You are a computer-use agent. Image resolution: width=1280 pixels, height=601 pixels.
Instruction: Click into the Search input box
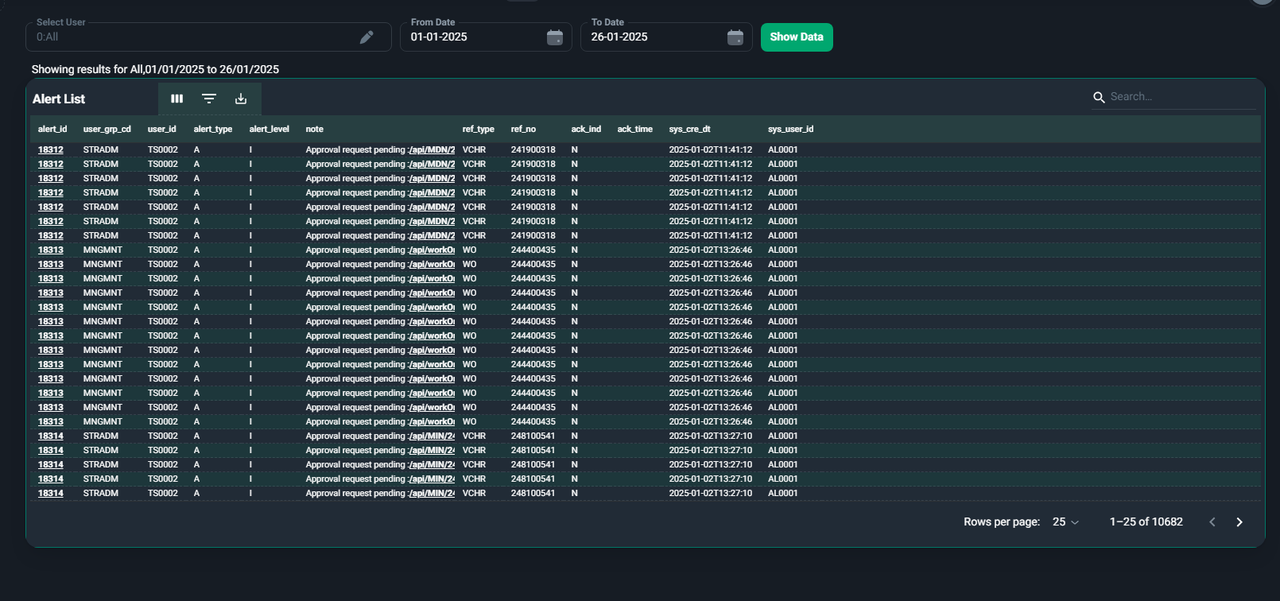(1182, 97)
